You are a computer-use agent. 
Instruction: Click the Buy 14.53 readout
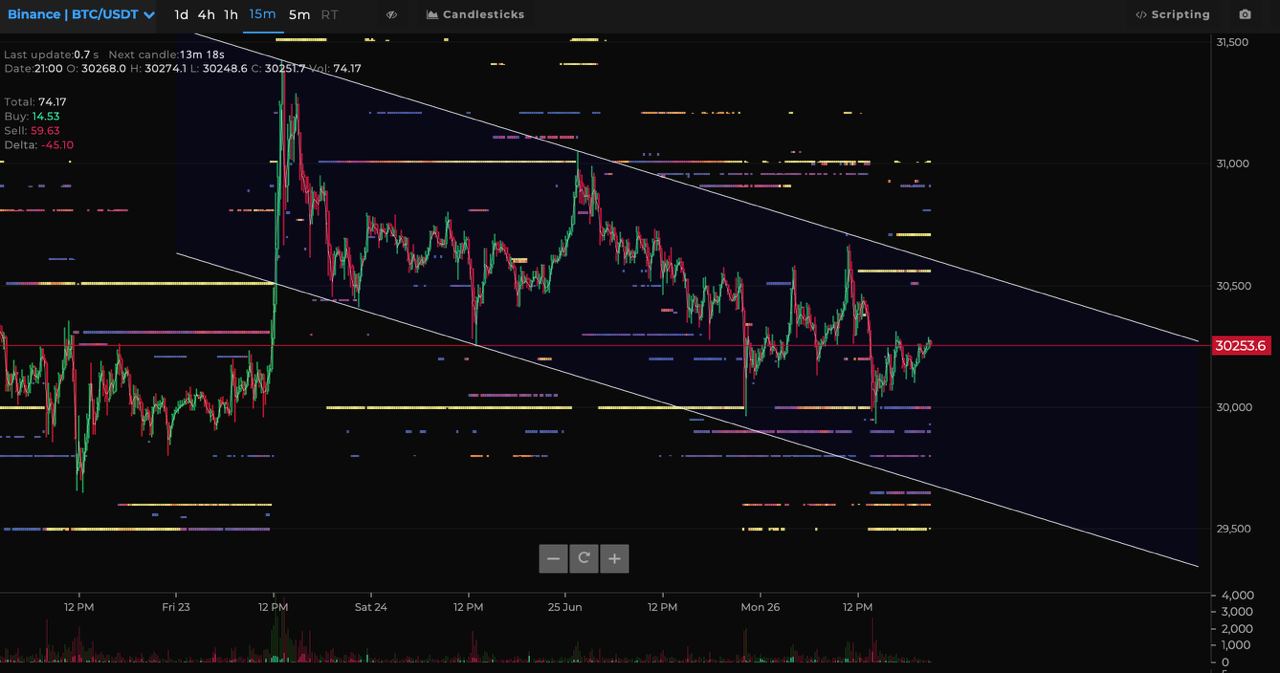click(32, 116)
